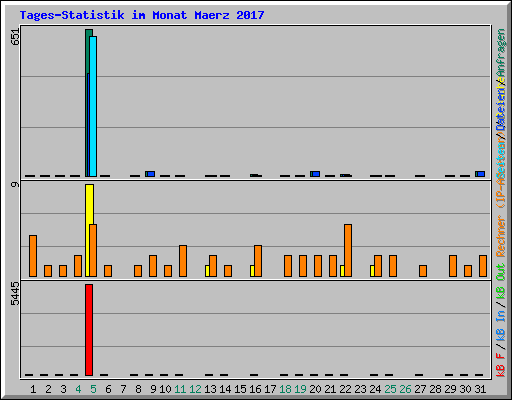Click the green day label "25"

(390, 389)
